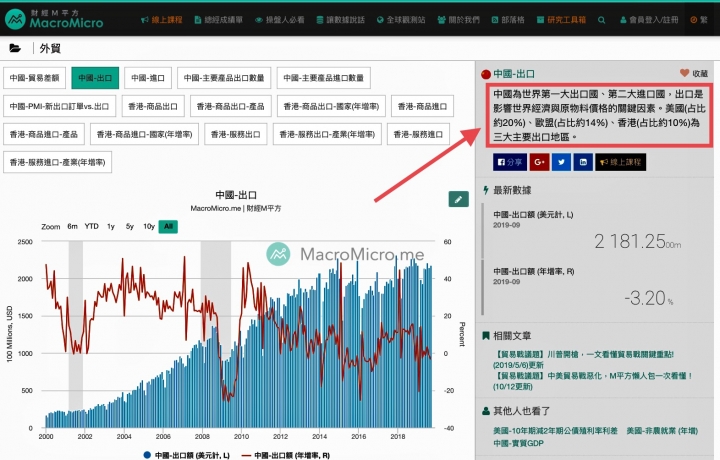Viewport: 720px width, 460px height.
Task: Share via the Facebook 分享 button
Action: pos(510,162)
